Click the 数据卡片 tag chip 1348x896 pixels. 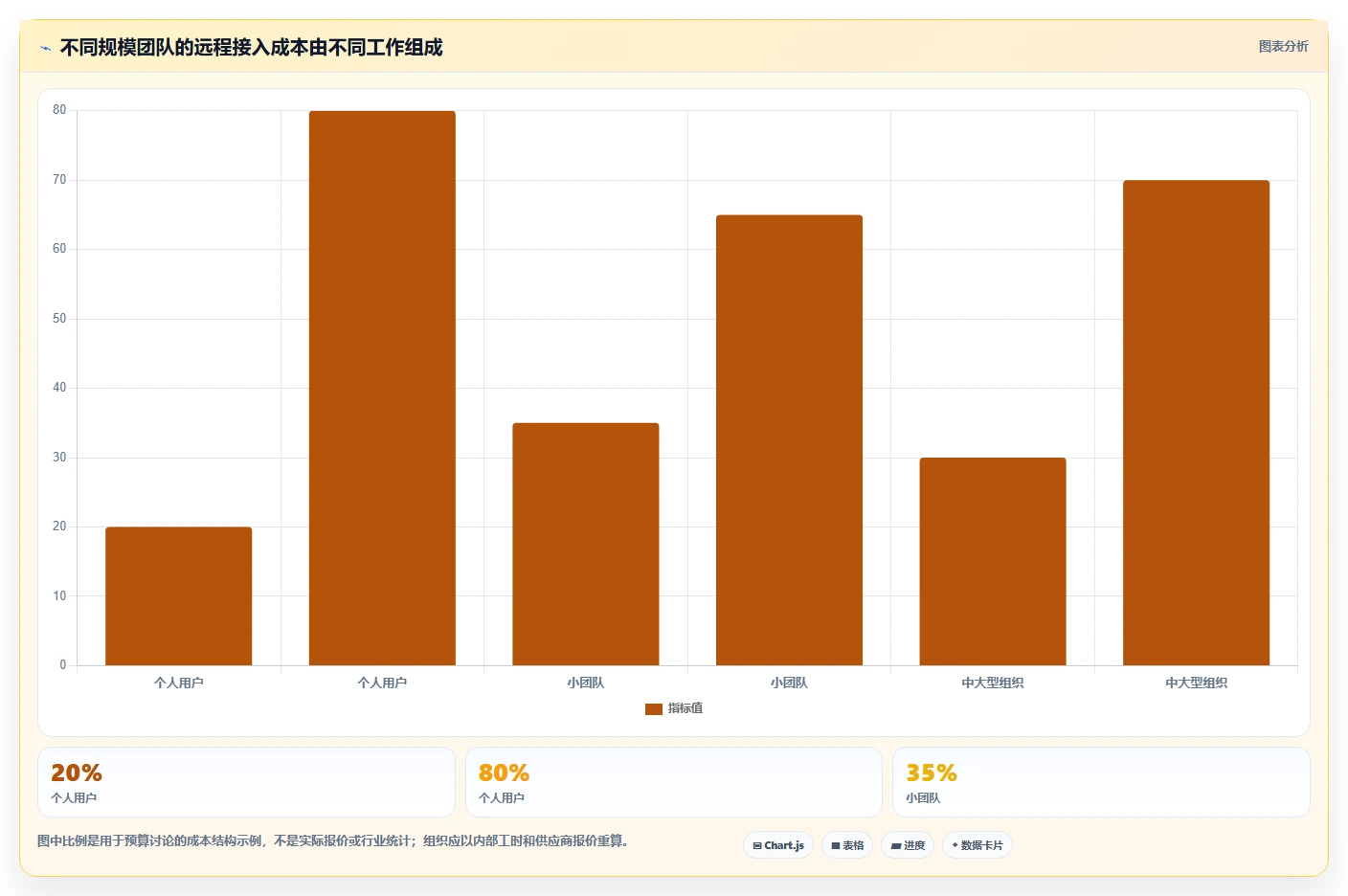[977, 845]
